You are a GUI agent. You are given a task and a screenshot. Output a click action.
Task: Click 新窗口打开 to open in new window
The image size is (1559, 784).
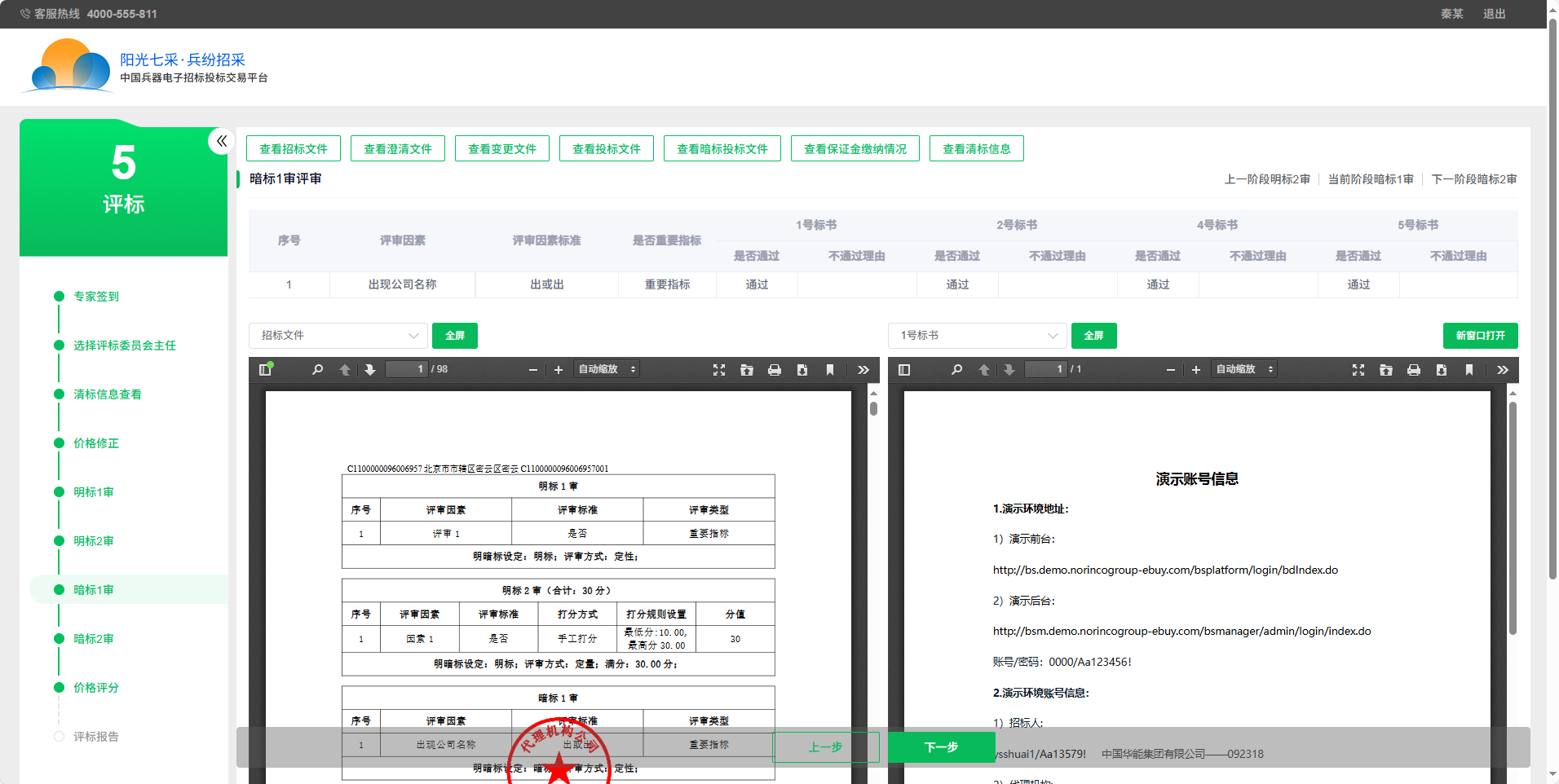click(1480, 336)
